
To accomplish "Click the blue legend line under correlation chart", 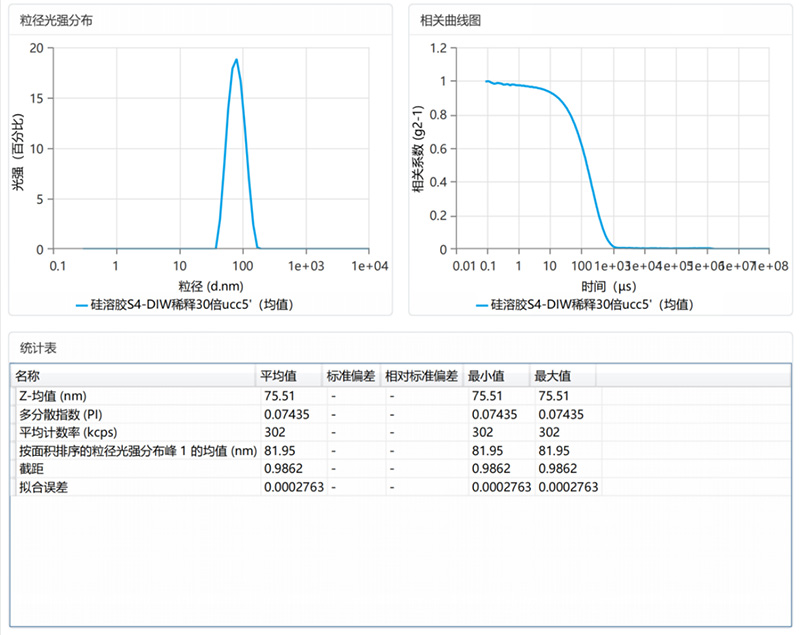I will pos(483,303).
